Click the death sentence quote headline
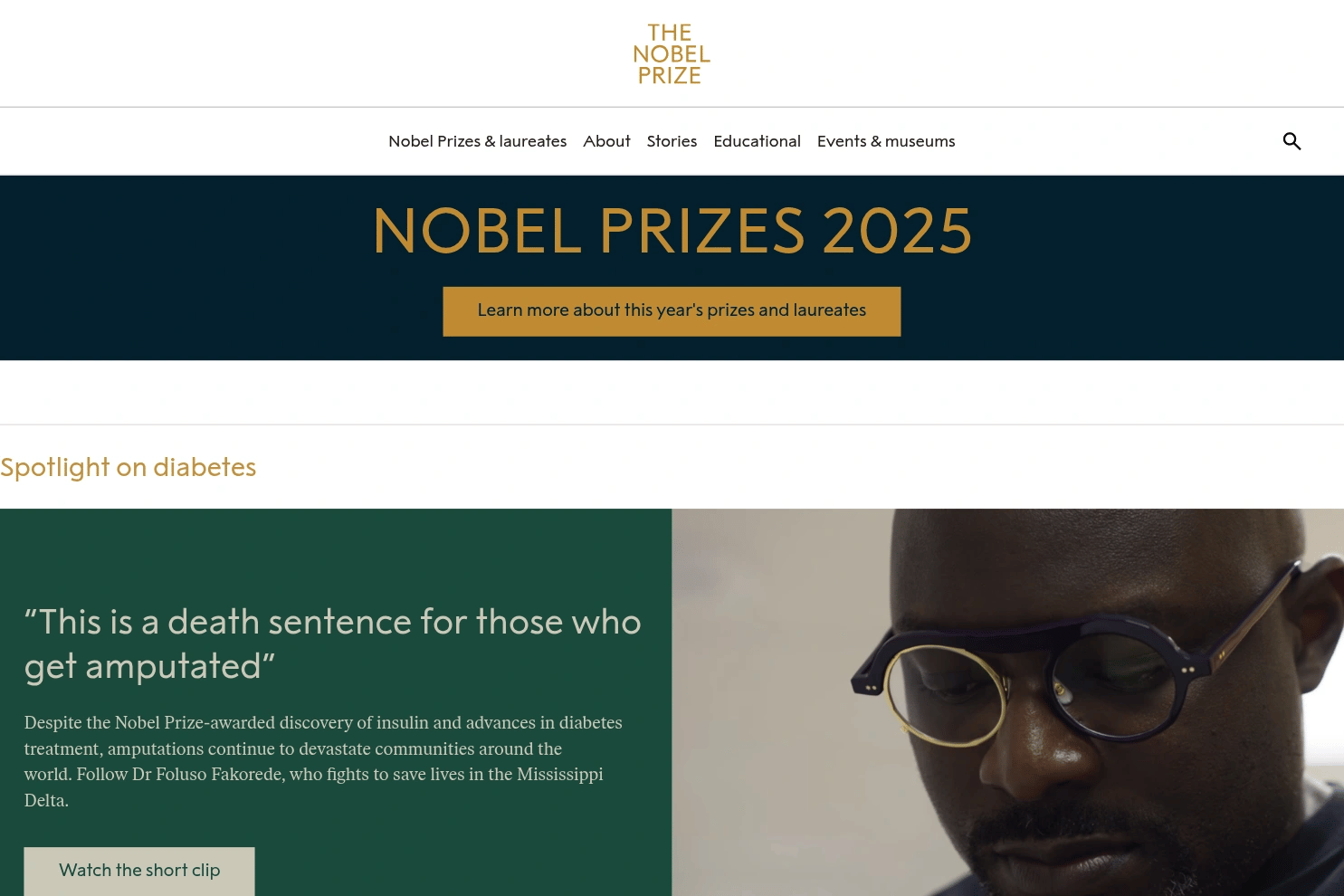Viewport: 1344px width, 896px height. click(332, 643)
